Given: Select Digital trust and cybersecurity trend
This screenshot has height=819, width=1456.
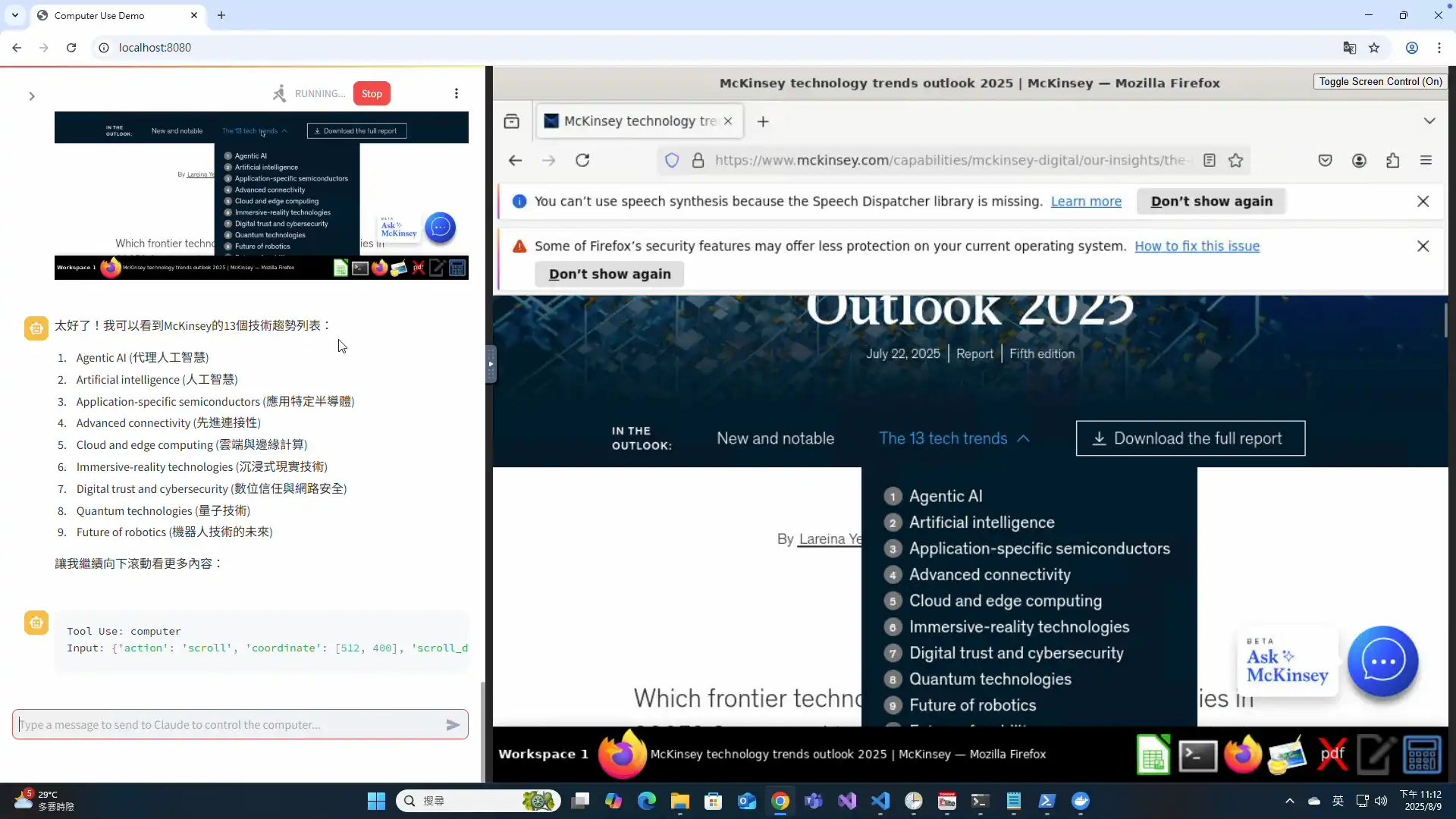Looking at the screenshot, I should [1016, 653].
